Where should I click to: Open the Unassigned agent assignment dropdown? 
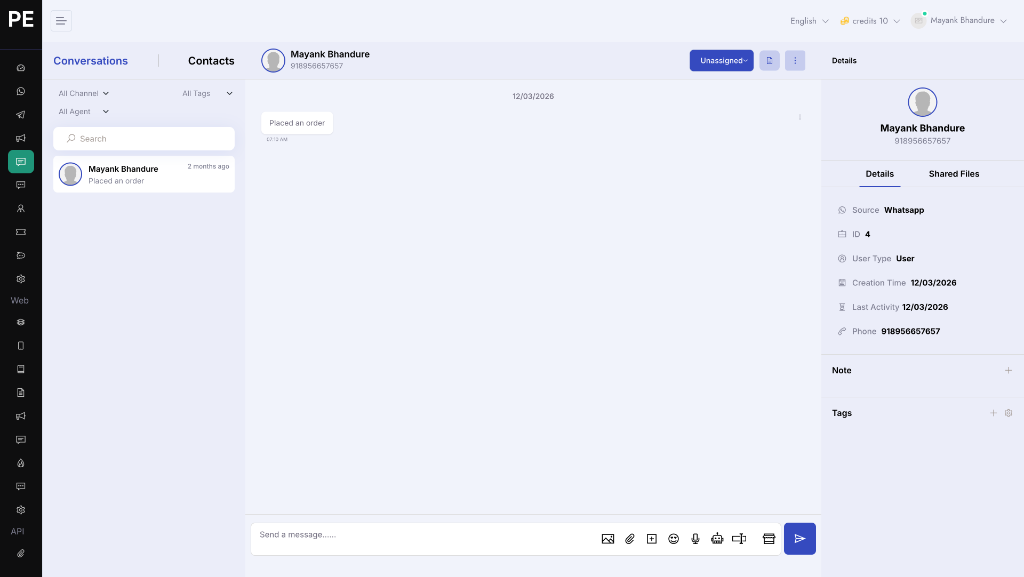tap(722, 61)
